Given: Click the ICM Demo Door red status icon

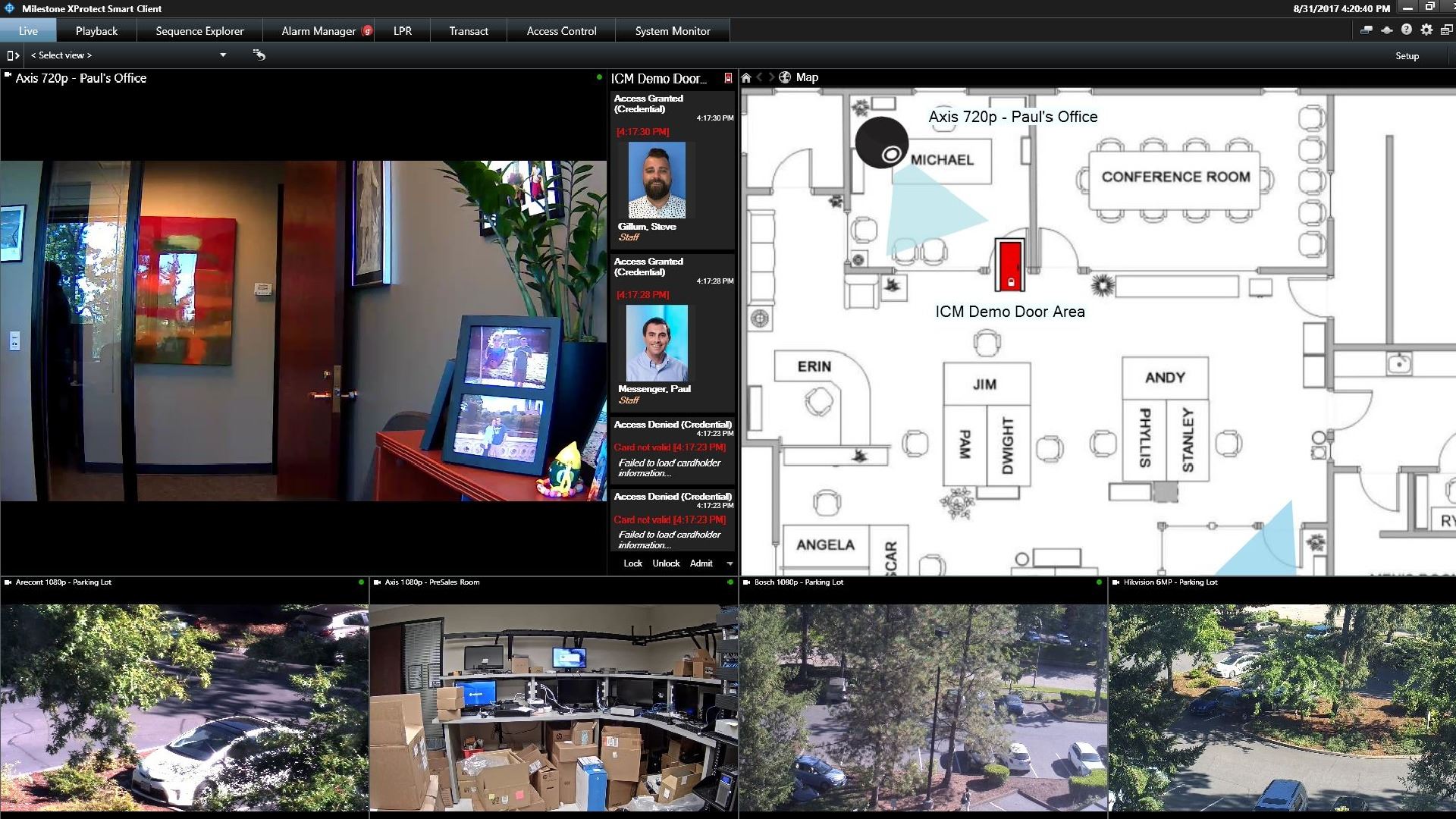Looking at the screenshot, I should click(x=728, y=78).
